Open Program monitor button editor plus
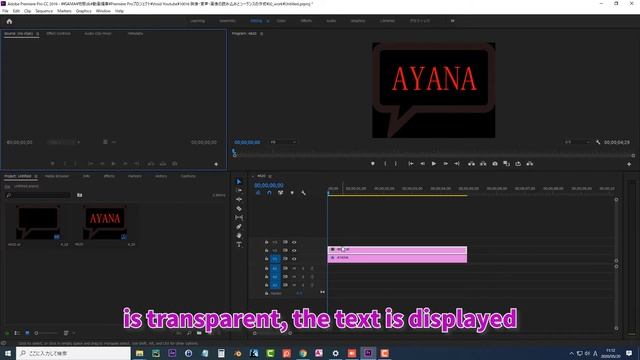This screenshot has width=640, height=360. [x=629, y=164]
